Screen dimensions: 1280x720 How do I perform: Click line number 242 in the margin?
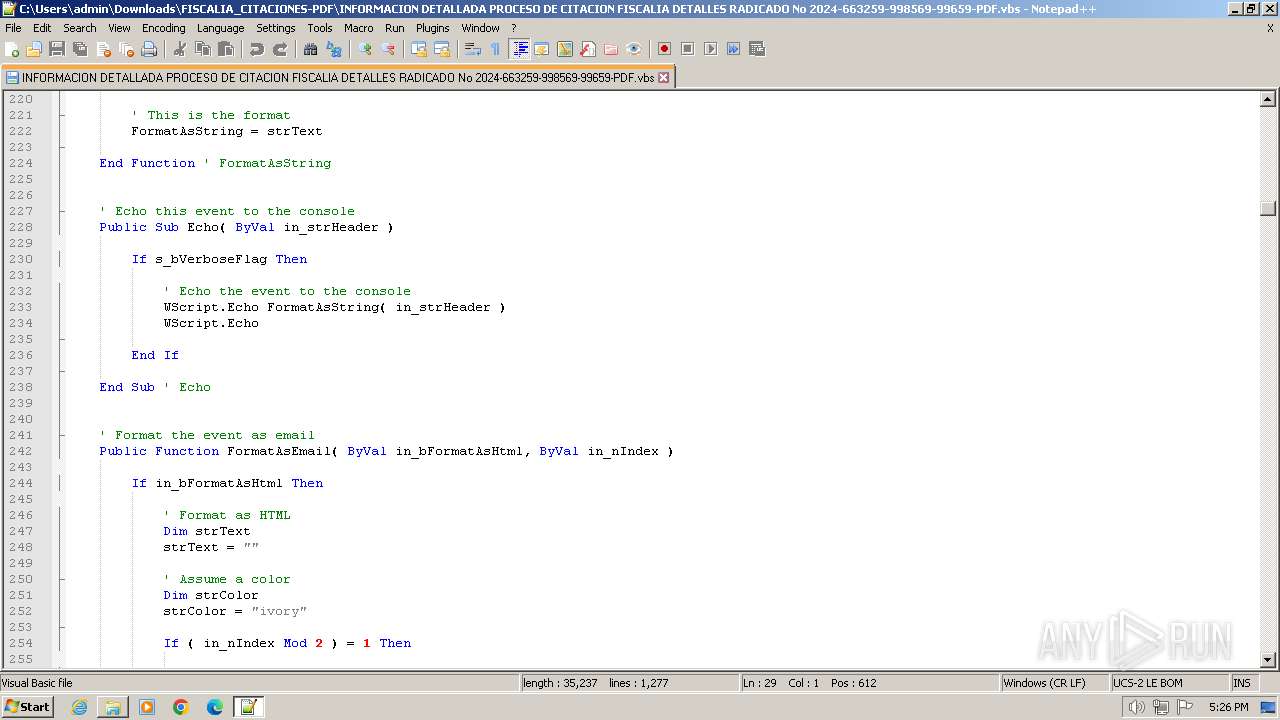(21, 451)
